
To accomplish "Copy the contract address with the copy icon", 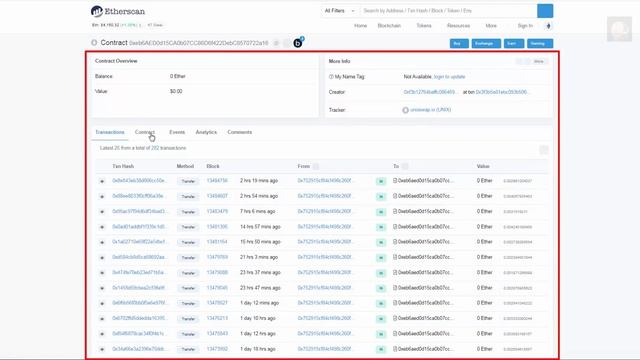I will (x=276, y=43).
